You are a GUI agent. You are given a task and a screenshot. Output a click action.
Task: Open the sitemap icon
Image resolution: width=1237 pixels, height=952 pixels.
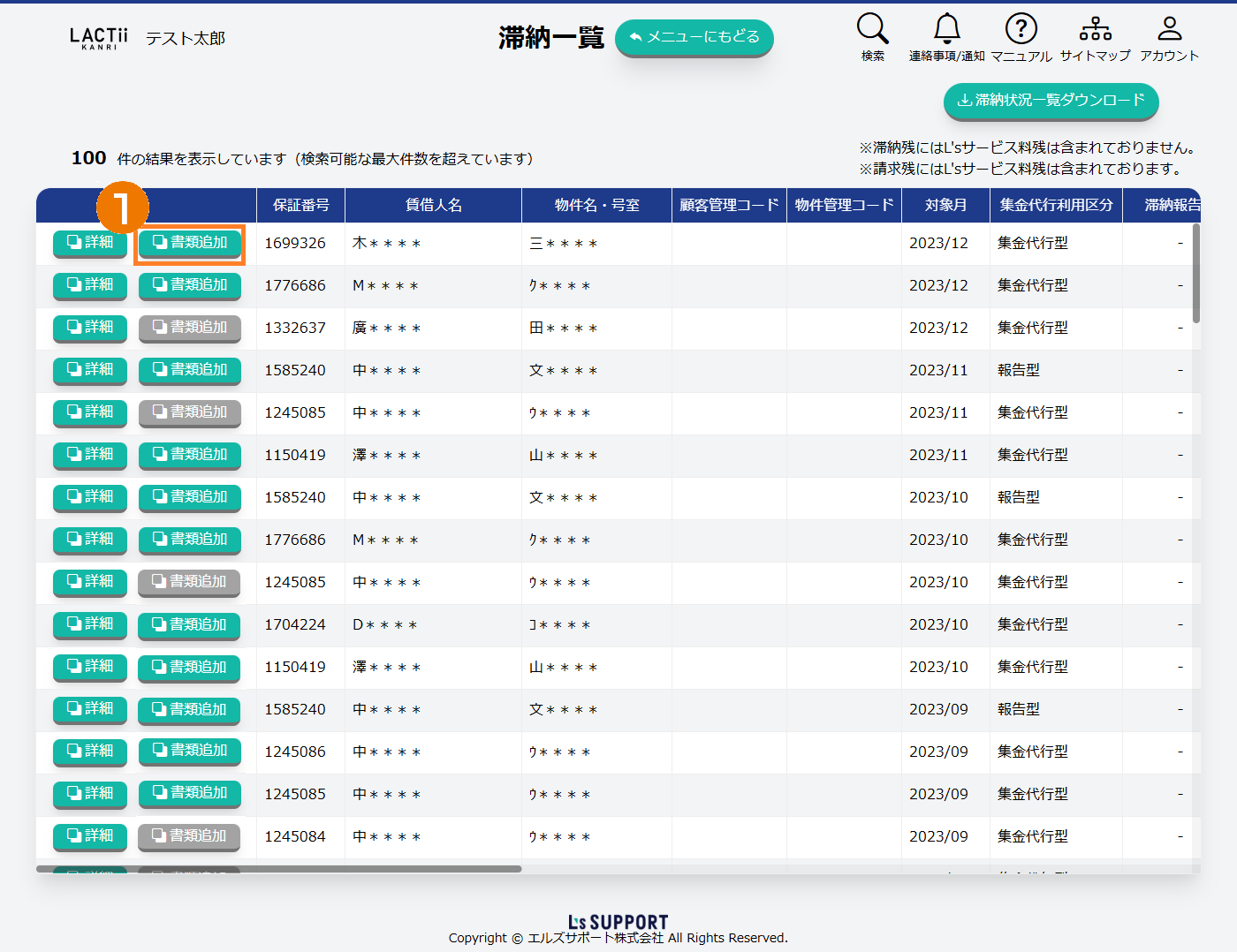click(1095, 29)
